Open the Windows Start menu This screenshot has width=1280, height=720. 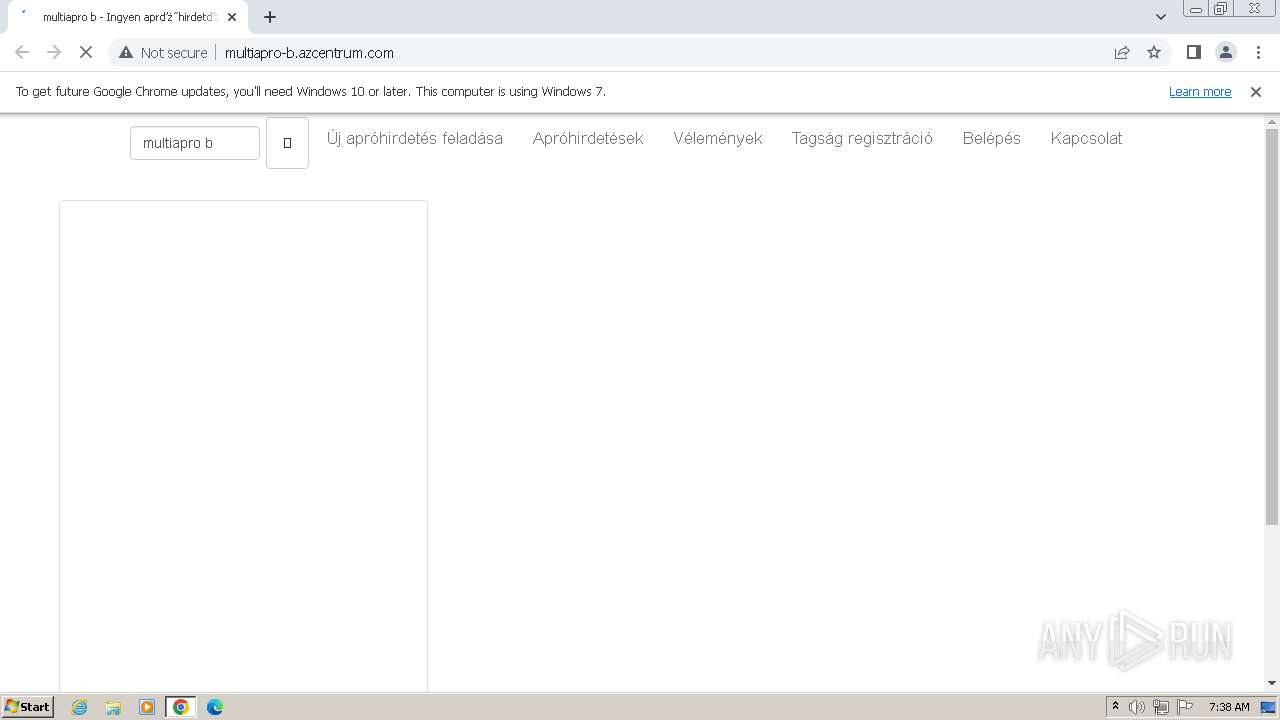coord(27,706)
